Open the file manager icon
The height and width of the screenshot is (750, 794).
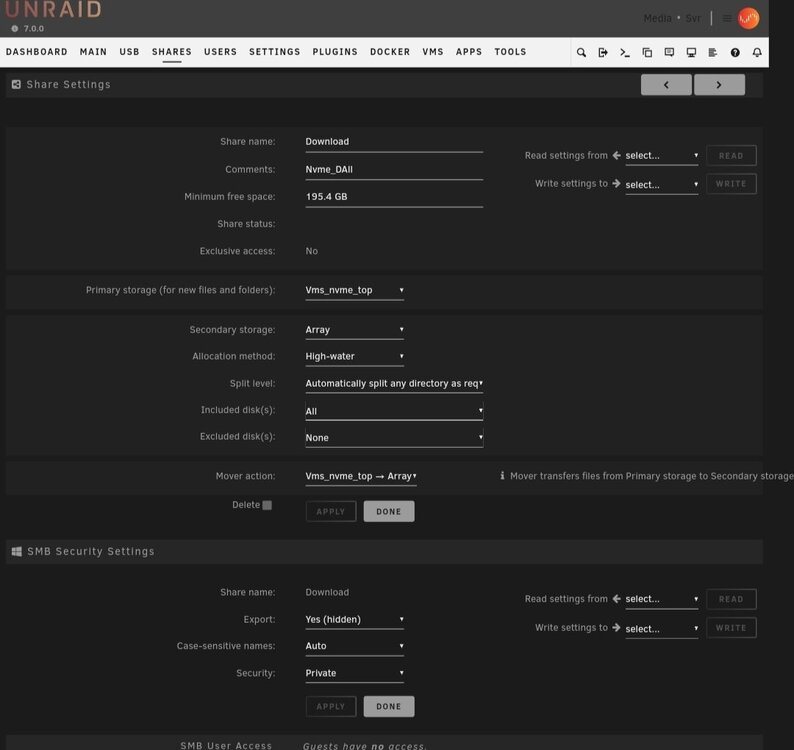[x=647, y=52]
